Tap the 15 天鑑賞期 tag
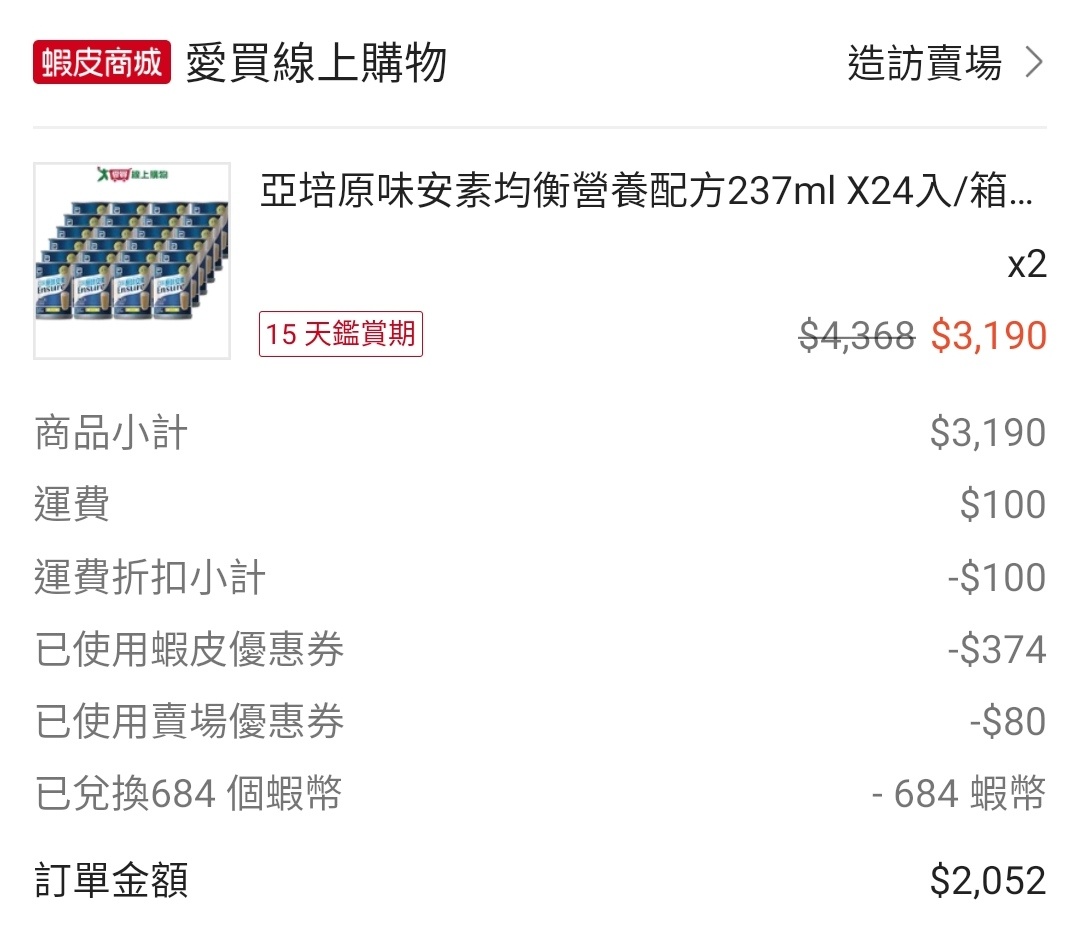Viewport: 1080px width, 938px height. click(x=341, y=334)
